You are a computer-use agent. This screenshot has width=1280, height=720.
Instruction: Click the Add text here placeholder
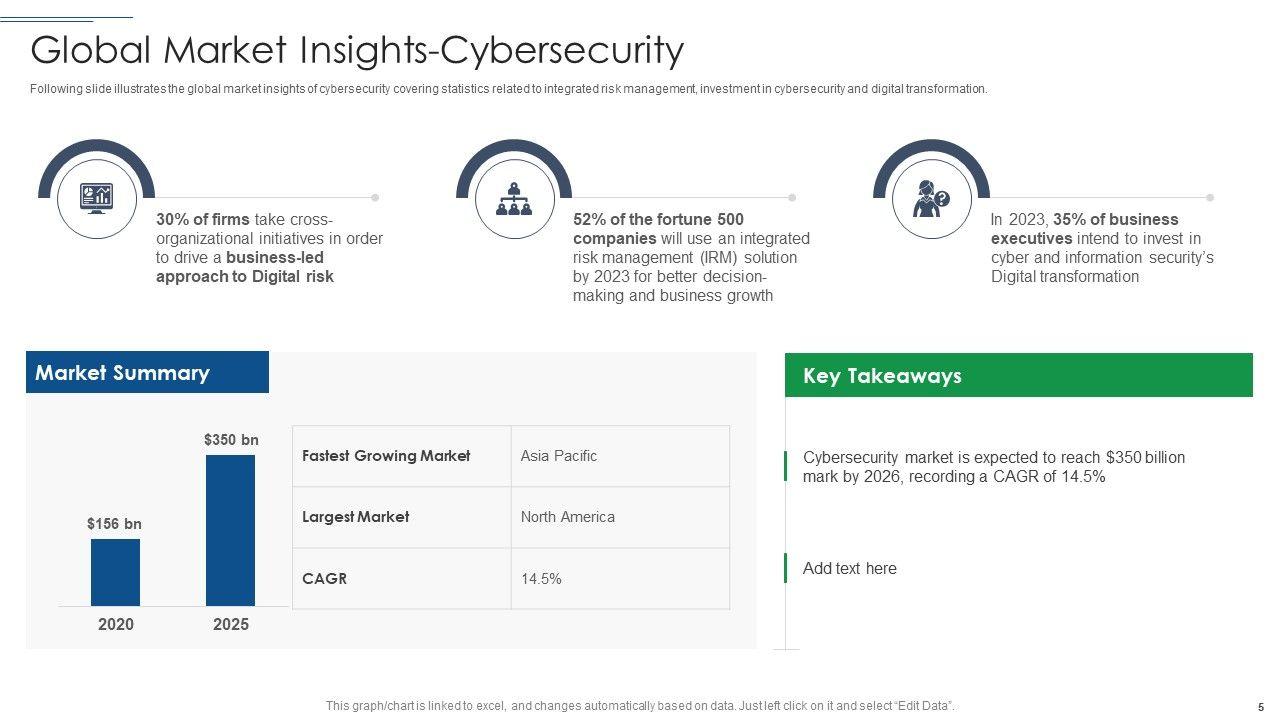click(x=850, y=568)
